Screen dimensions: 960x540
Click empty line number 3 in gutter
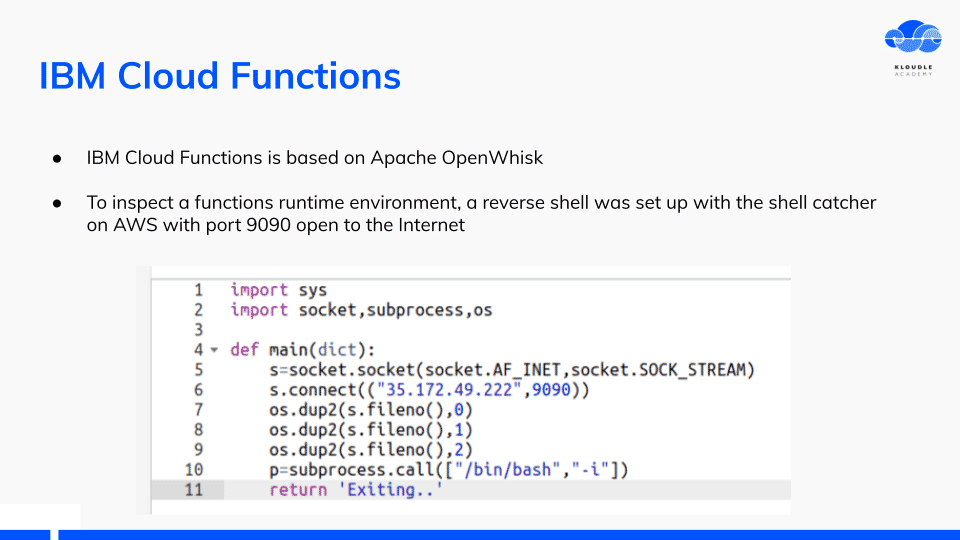click(198, 330)
